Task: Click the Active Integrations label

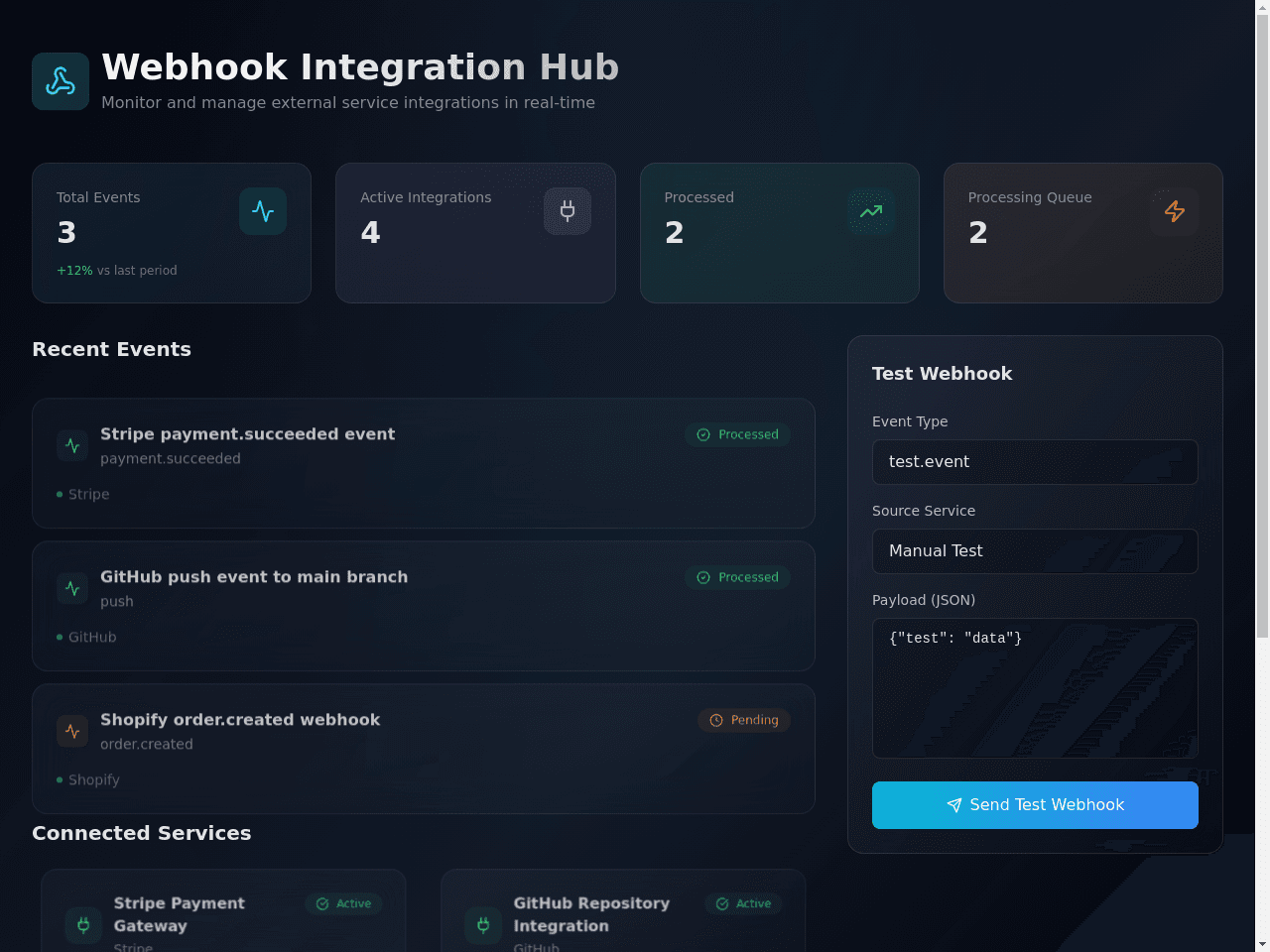Action: [426, 197]
